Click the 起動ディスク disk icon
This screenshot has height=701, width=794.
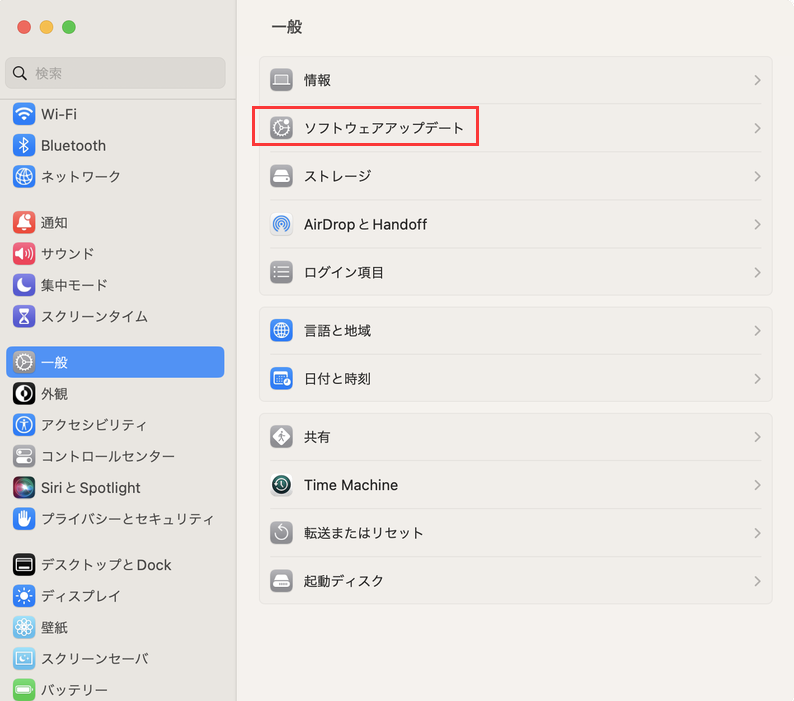pyautogui.click(x=282, y=581)
